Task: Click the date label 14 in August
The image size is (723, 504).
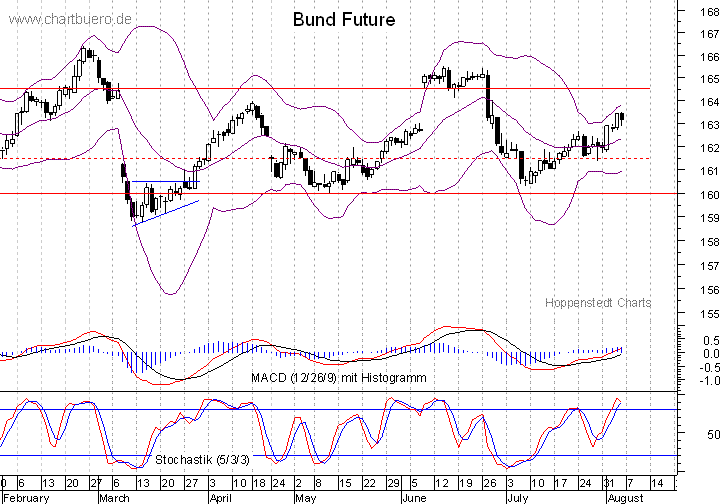Action: click(x=657, y=484)
